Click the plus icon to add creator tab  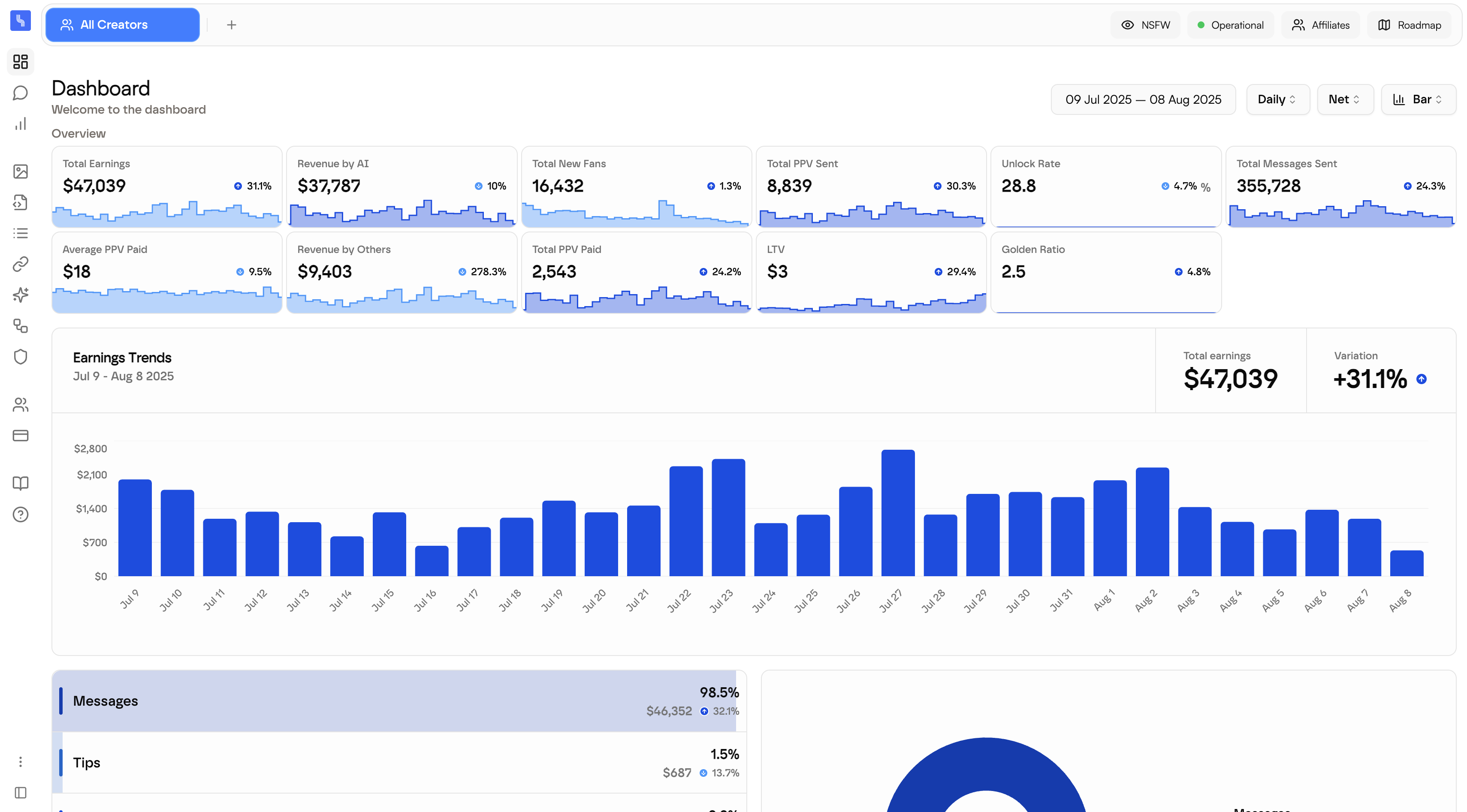(x=231, y=24)
